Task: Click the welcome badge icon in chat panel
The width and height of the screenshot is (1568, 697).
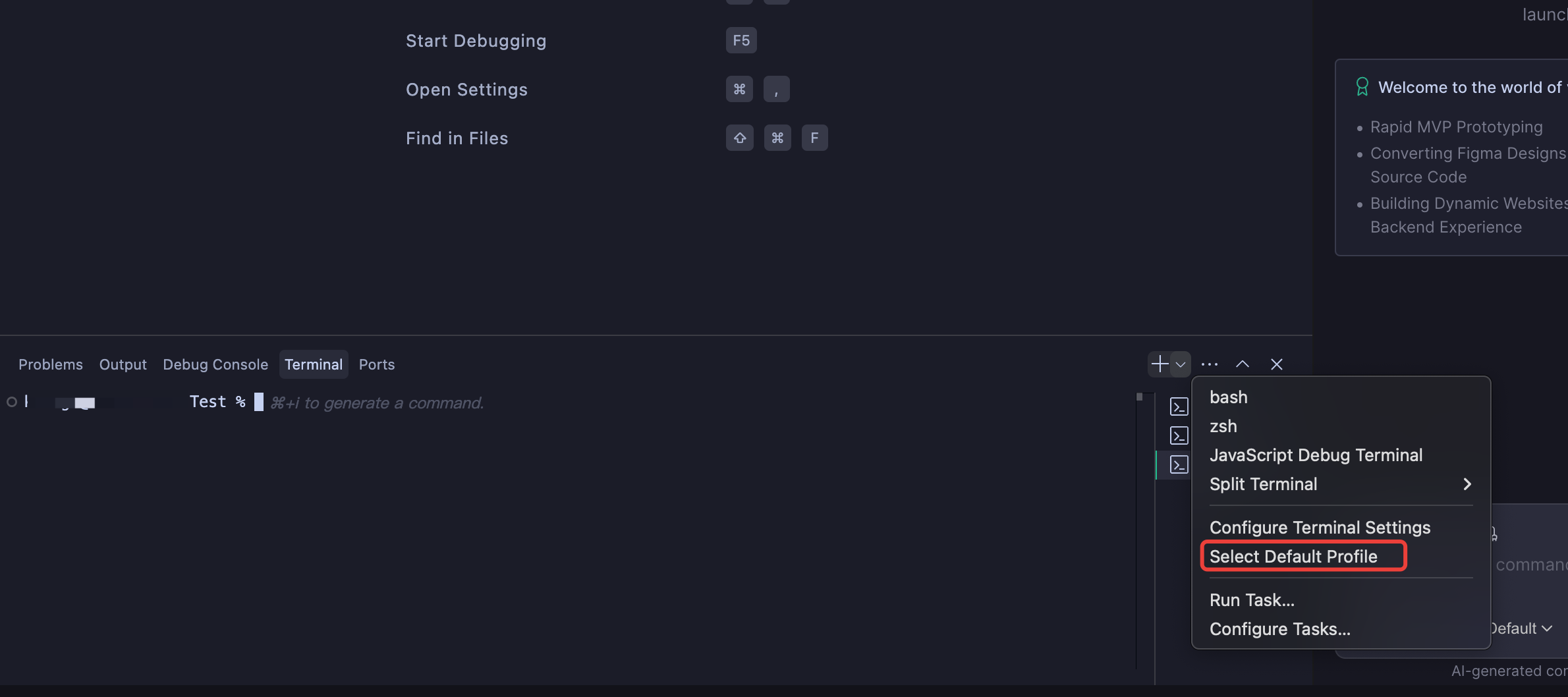Action: (1362, 87)
